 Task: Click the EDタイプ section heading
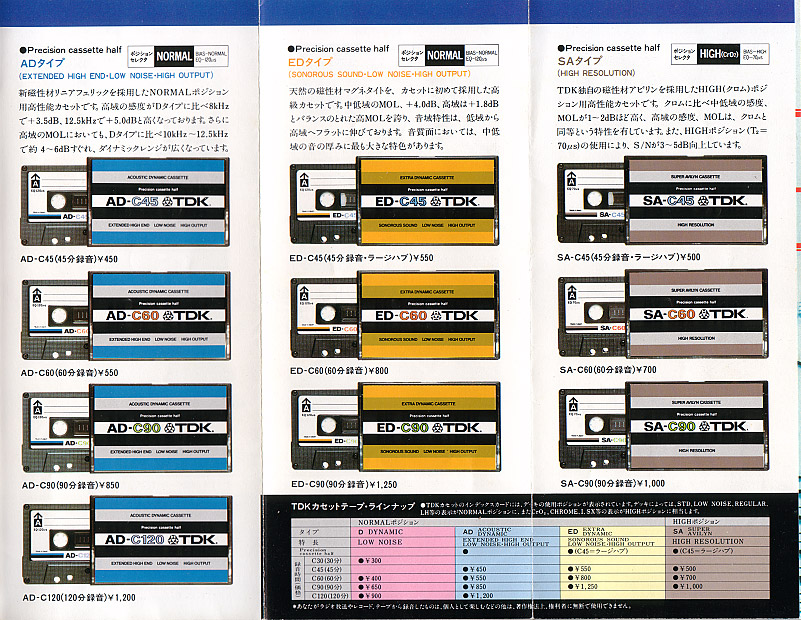313,62
